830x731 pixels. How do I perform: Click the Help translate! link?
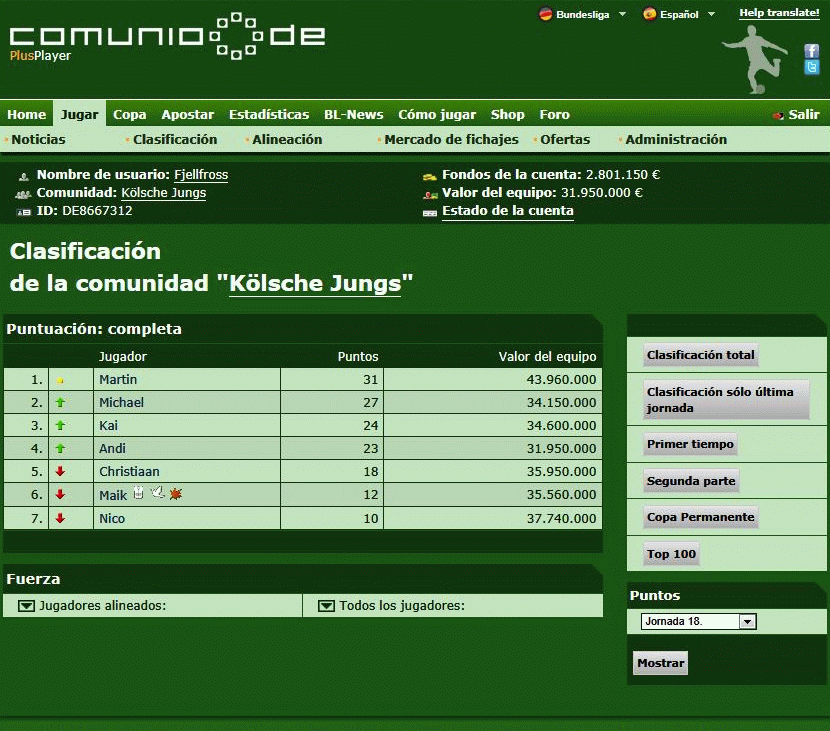pos(779,13)
